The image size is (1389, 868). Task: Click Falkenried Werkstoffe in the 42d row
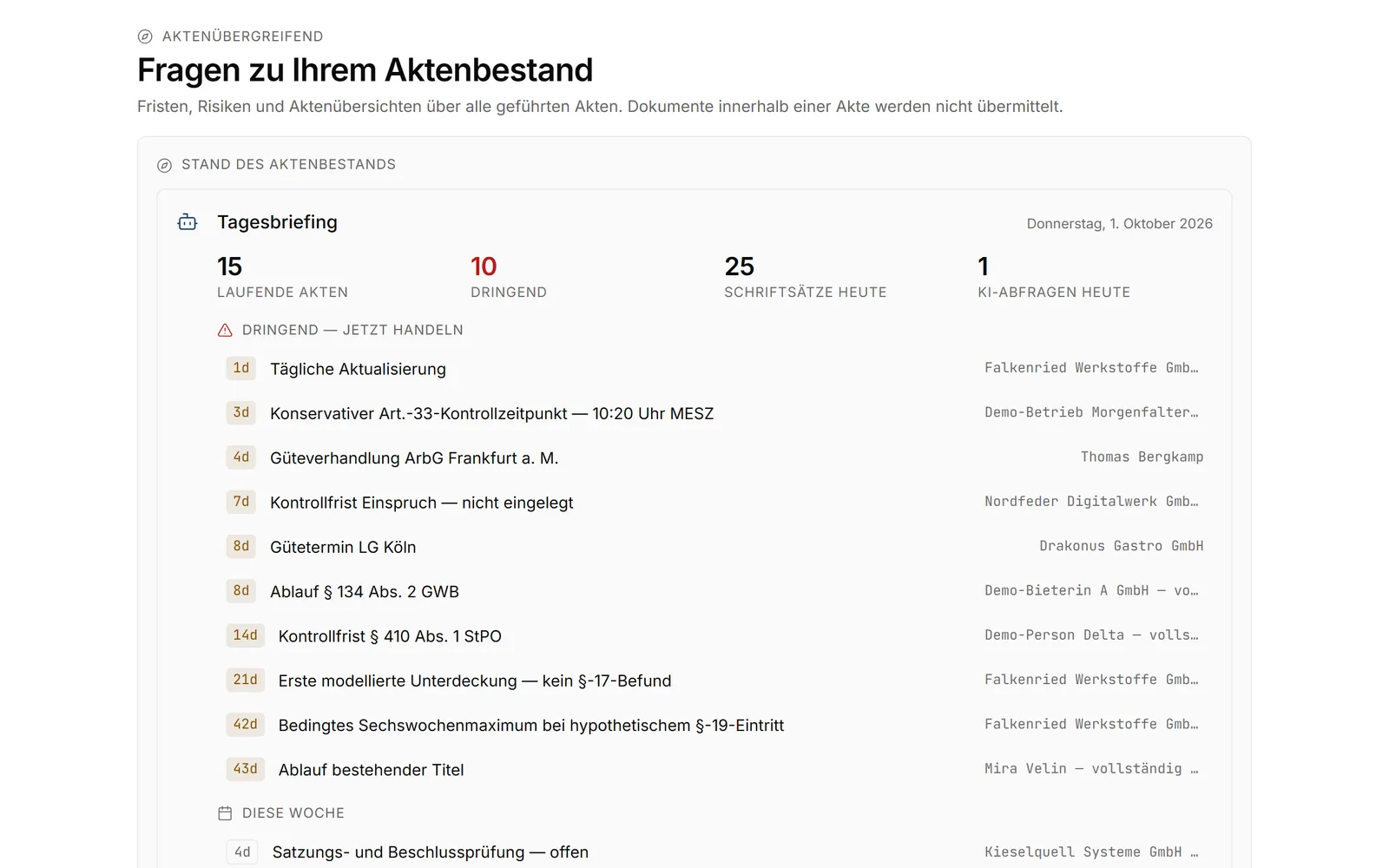pos(1091,724)
